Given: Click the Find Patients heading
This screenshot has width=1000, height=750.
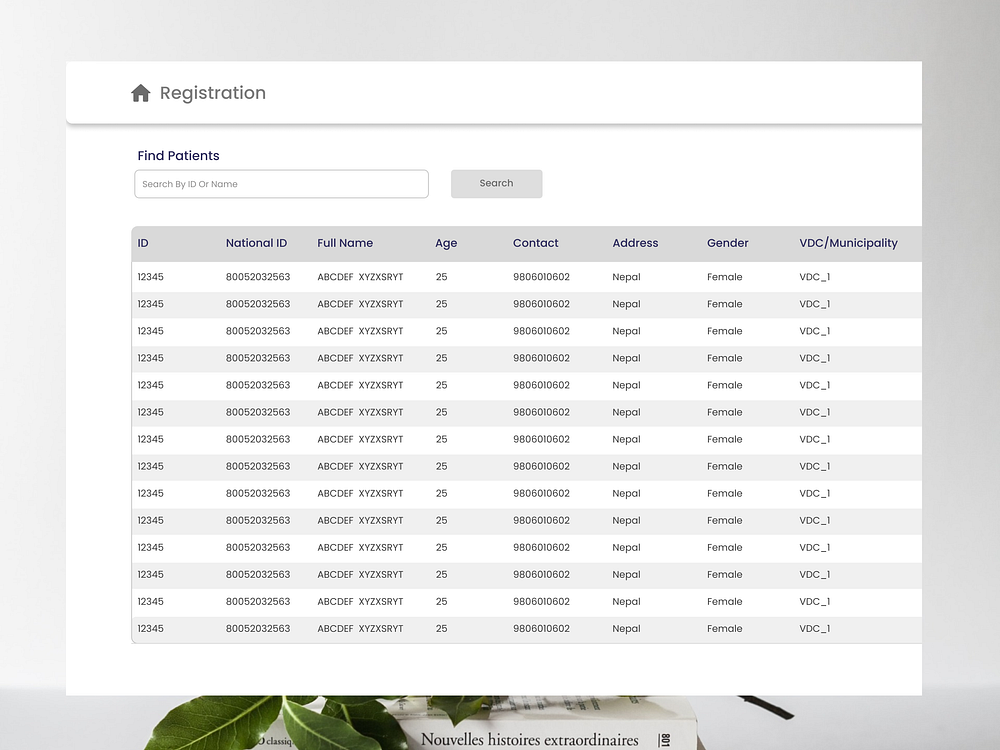Looking at the screenshot, I should (x=178, y=155).
